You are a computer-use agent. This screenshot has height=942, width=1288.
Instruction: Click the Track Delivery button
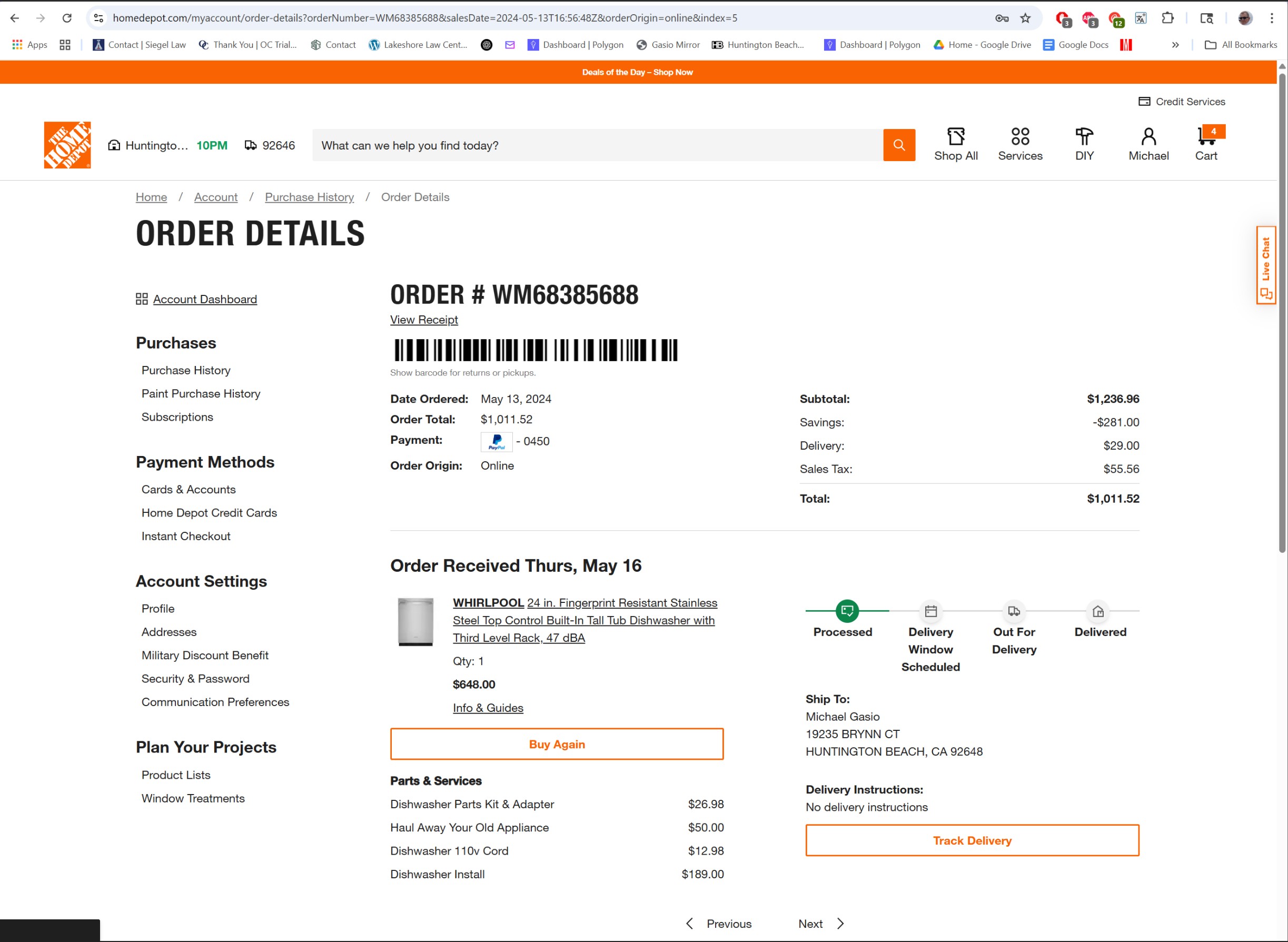[972, 840]
